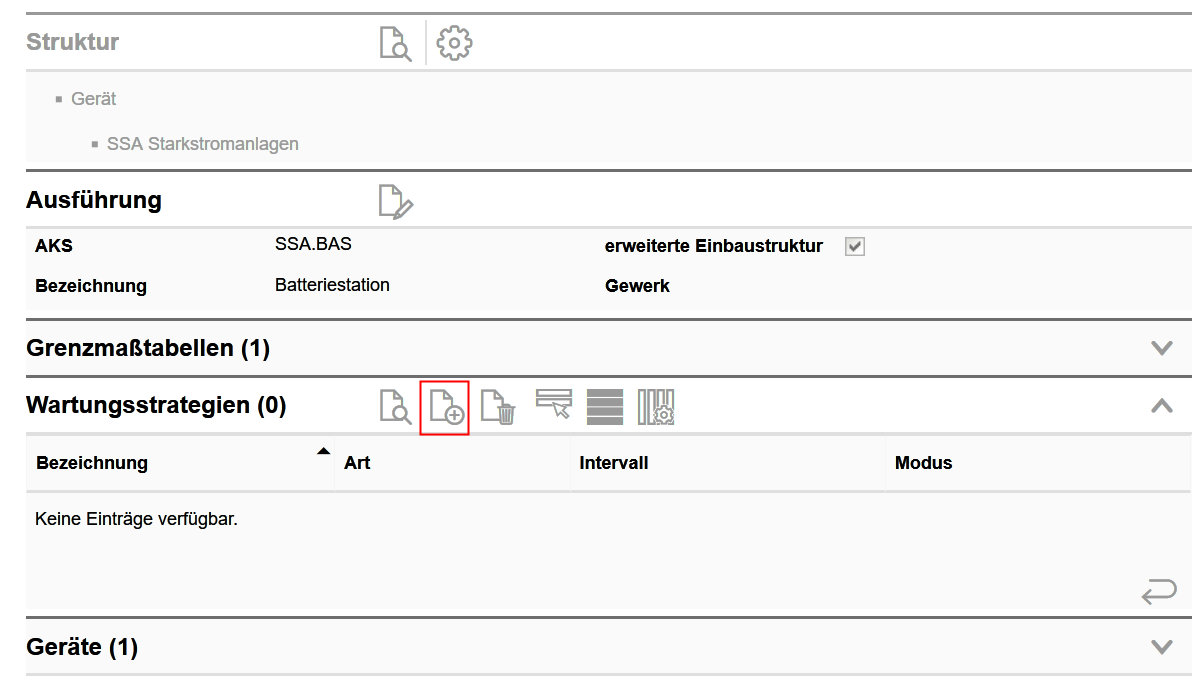Image resolution: width=1194 pixels, height=685 pixels.
Task: Click the Intervall column header
Action: pos(613,463)
